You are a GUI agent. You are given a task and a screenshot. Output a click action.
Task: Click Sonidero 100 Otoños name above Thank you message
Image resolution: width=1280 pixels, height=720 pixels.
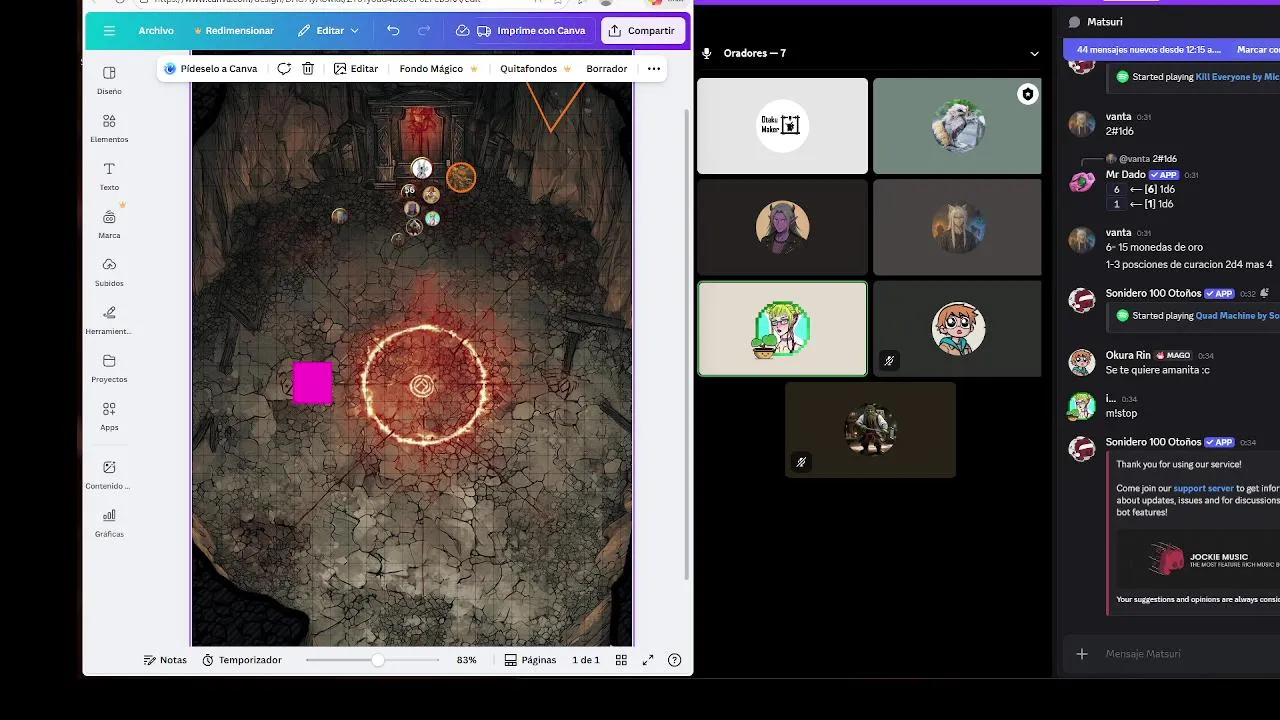click(1153, 442)
